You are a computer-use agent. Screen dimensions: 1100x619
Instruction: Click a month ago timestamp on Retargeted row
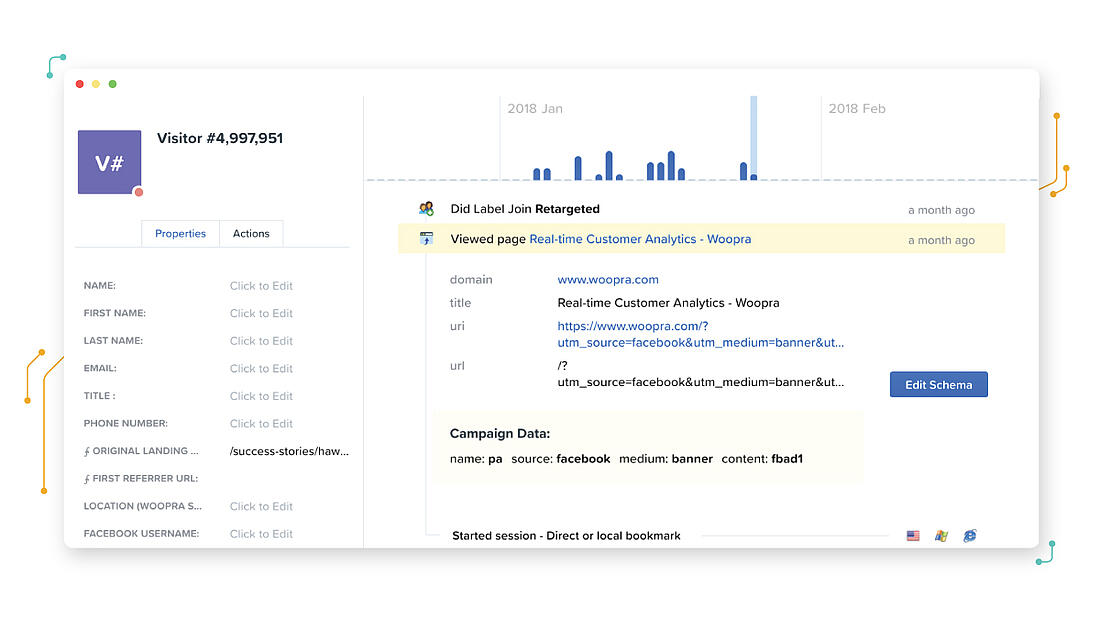941,210
